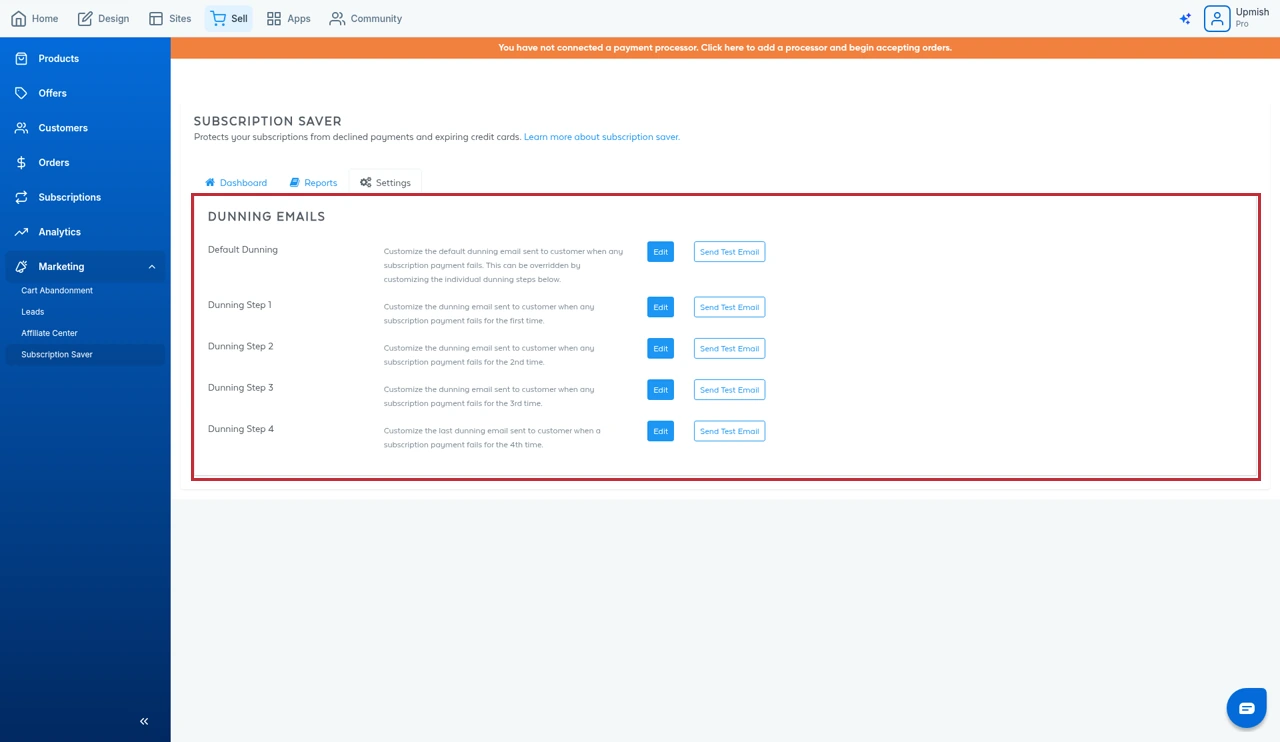This screenshot has width=1280, height=742.
Task: Click the Offers tag icon
Action: 21,93
